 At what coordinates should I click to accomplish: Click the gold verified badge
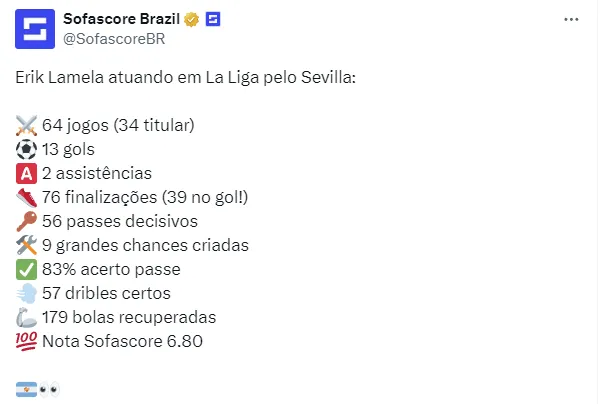coord(190,19)
